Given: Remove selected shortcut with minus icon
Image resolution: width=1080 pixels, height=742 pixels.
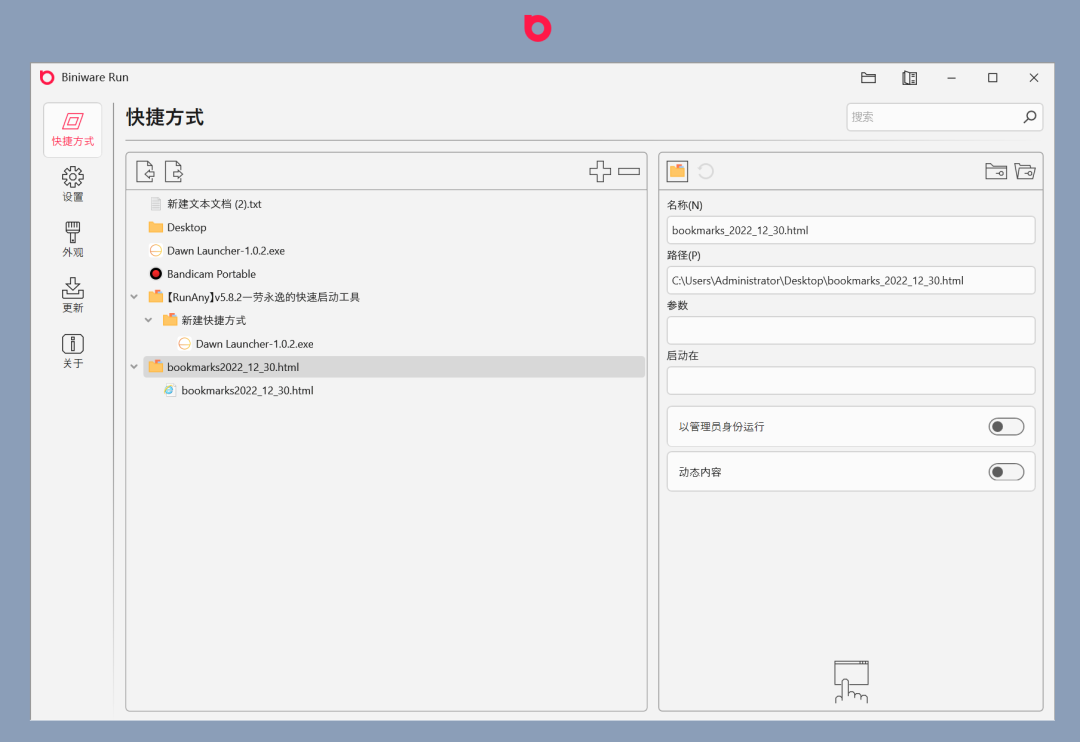Looking at the screenshot, I should pyautogui.click(x=629, y=171).
